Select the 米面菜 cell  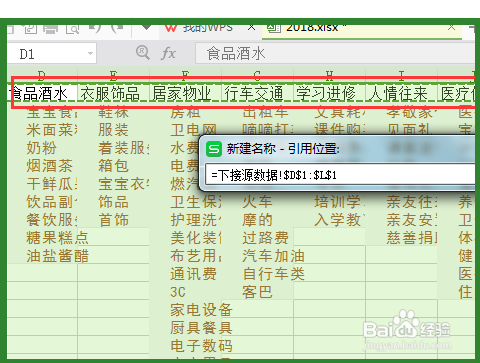[42, 130]
